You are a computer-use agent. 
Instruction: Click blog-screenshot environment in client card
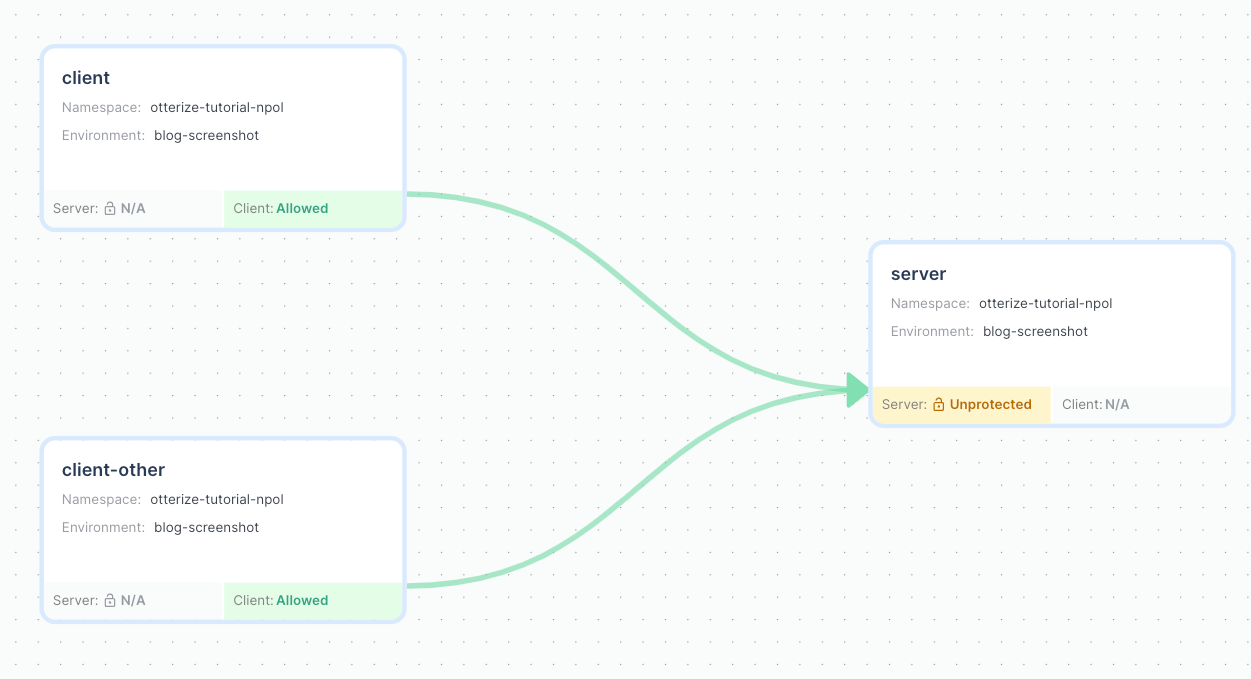point(207,135)
